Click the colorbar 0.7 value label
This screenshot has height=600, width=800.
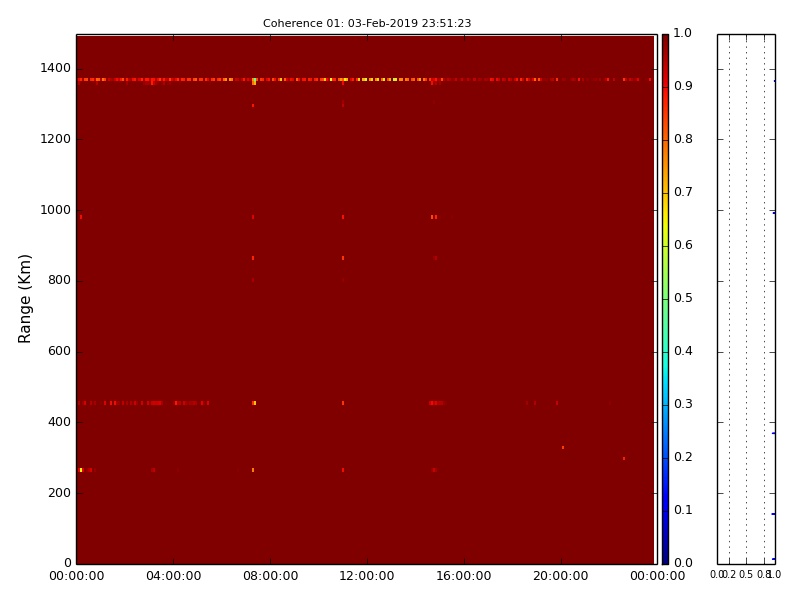683,192
